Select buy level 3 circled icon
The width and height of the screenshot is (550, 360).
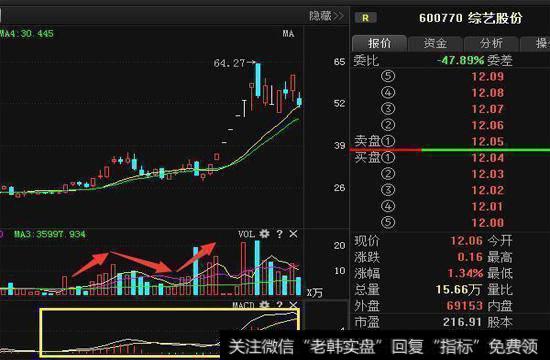(x=388, y=190)
